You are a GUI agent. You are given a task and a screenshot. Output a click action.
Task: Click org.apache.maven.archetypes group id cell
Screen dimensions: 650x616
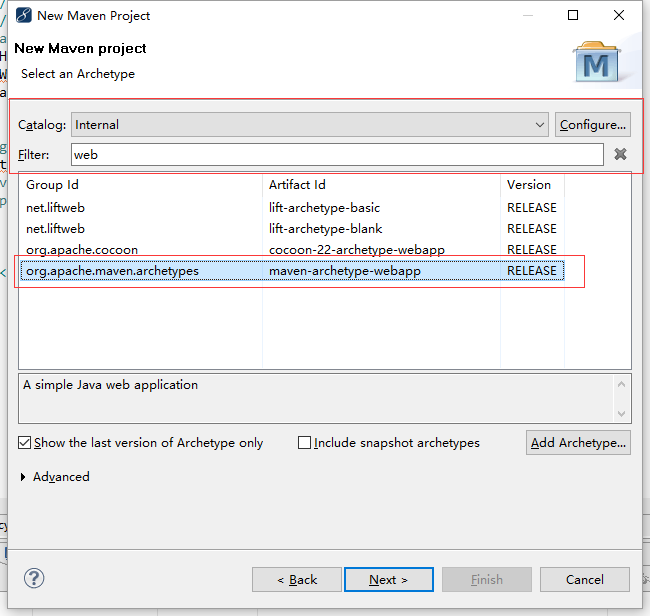pyautogui.click(x=112, y=271)
